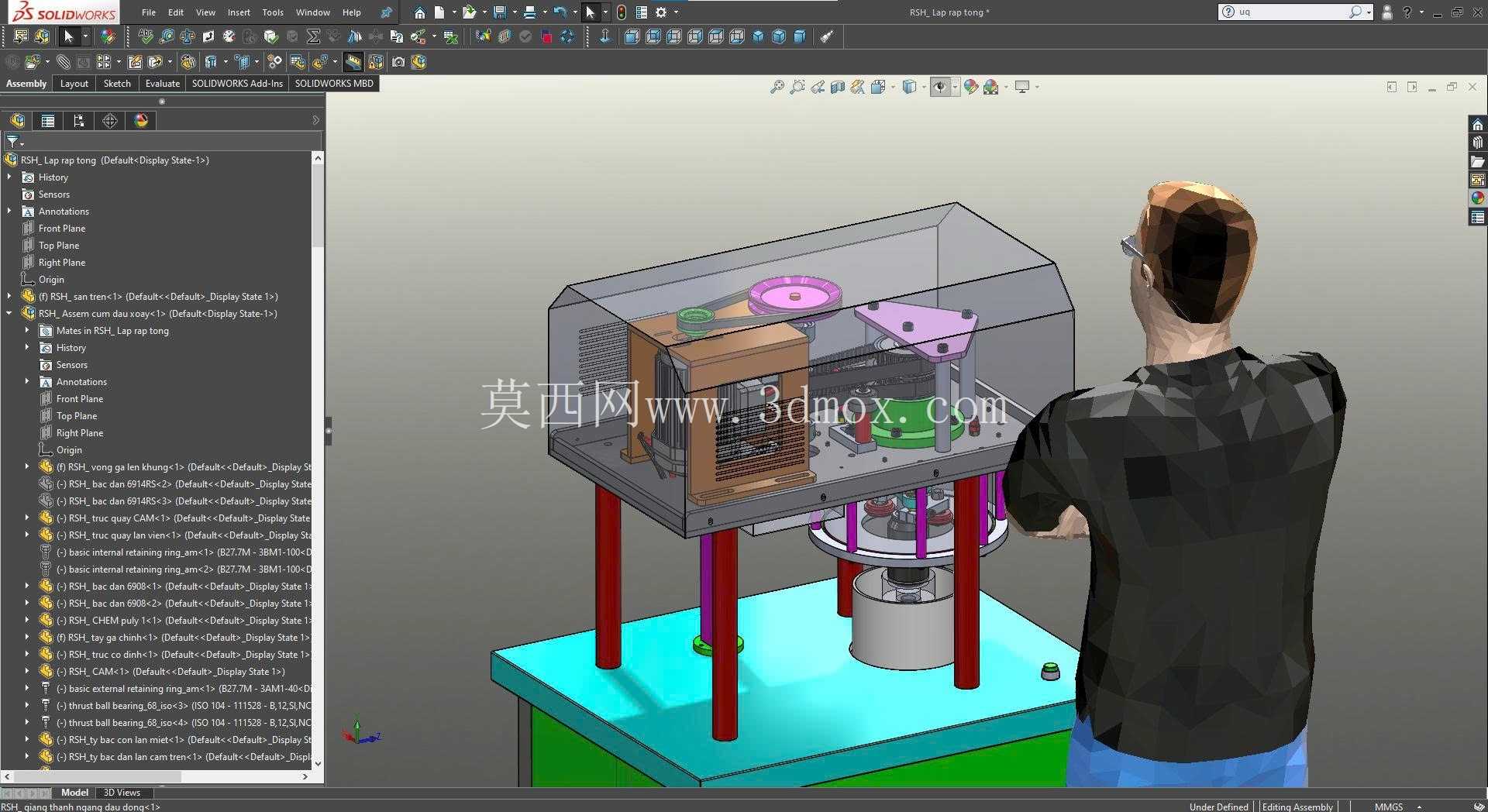Screen dimensions: 1488x812
Task: Open the View Orientation dropdown arrow
Action: [894, 87]
